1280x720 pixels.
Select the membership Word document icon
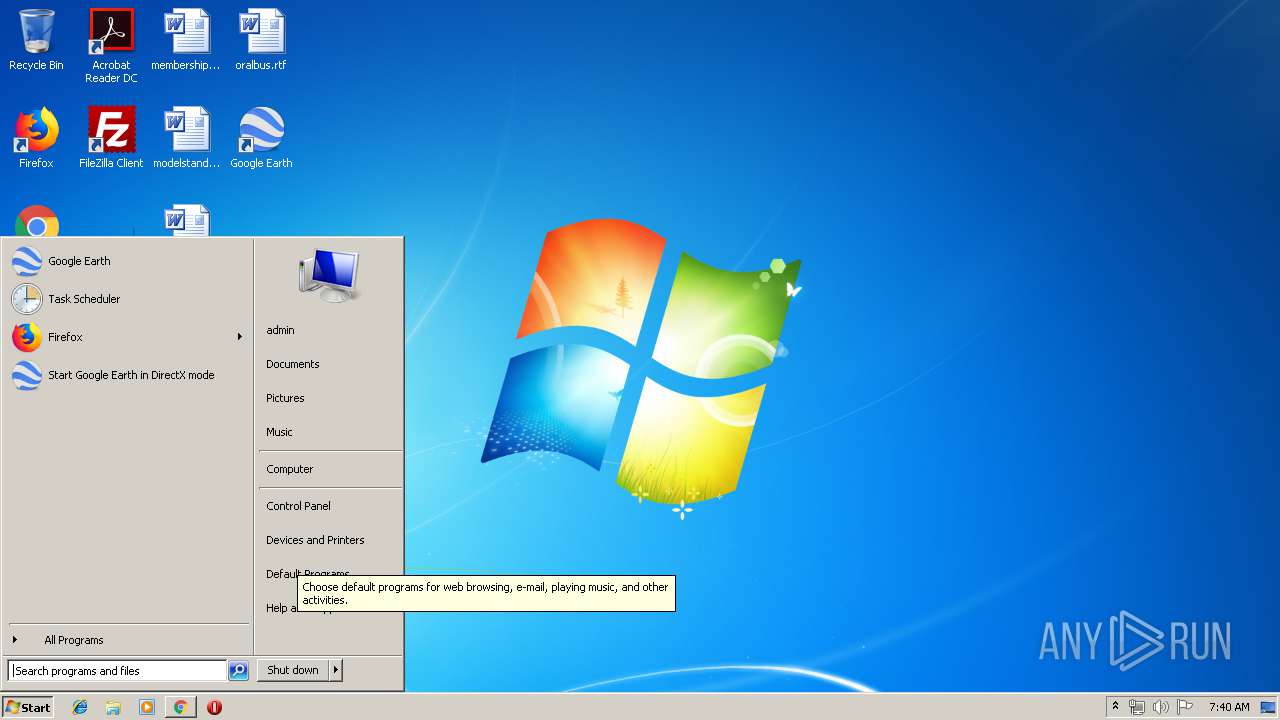click(x=186, y=41)
